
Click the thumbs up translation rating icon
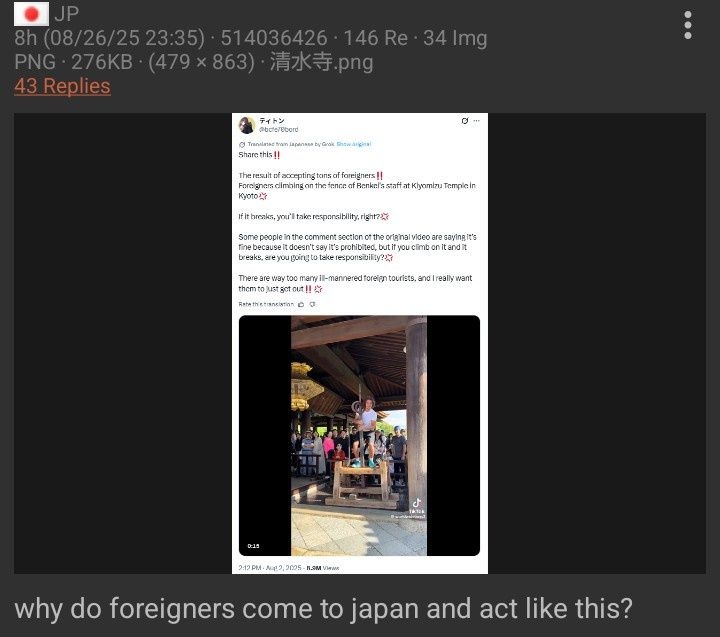pos(301,304)
